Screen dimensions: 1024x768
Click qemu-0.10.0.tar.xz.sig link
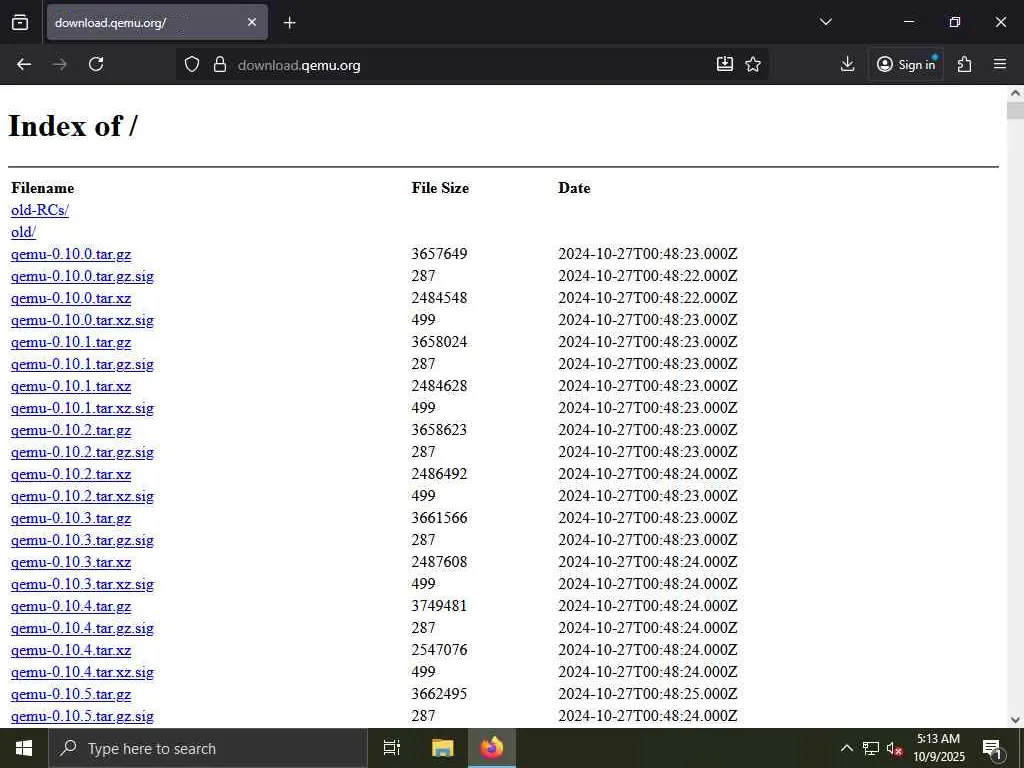pos(82,320)
